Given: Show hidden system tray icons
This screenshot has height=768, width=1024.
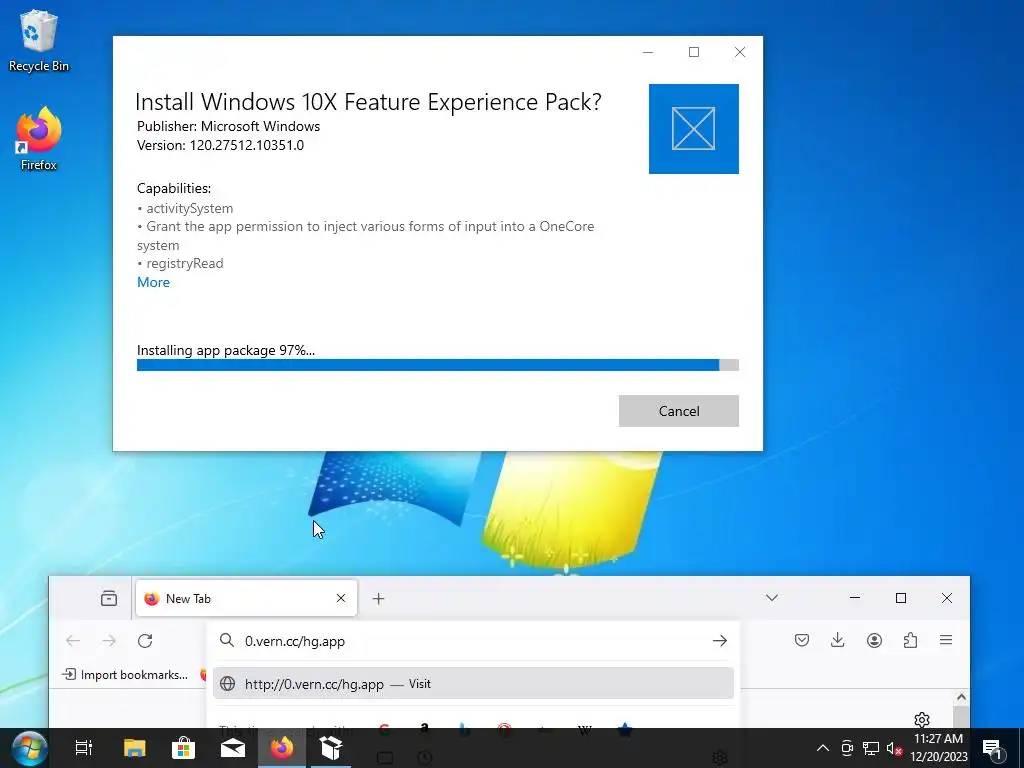Looking at the screenshot, I should [823, 748].
